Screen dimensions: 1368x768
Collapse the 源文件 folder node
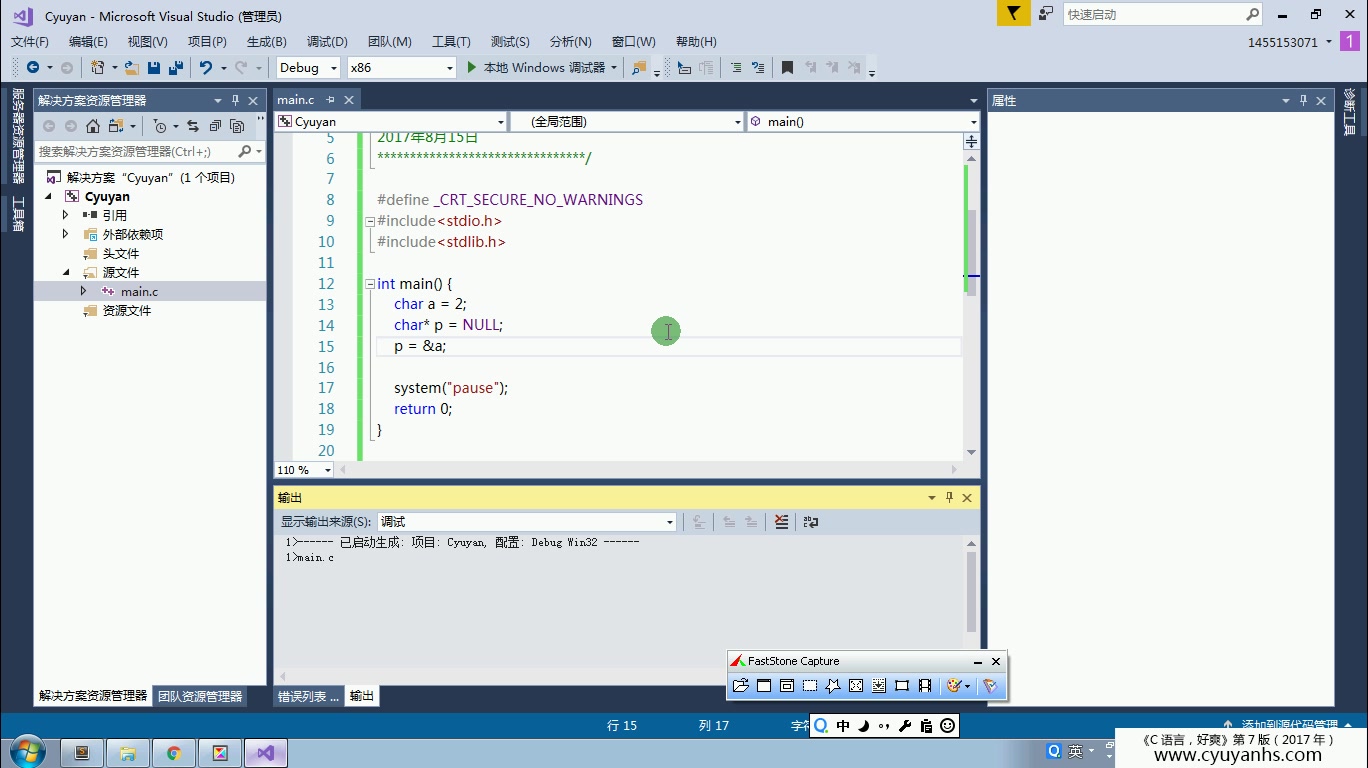pos(66,272)
